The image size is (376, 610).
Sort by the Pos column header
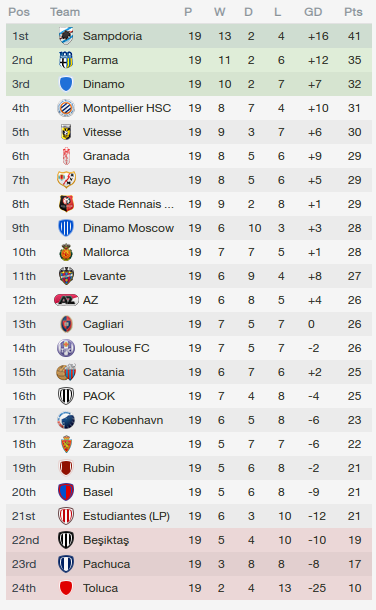click(x=19, y=12)
